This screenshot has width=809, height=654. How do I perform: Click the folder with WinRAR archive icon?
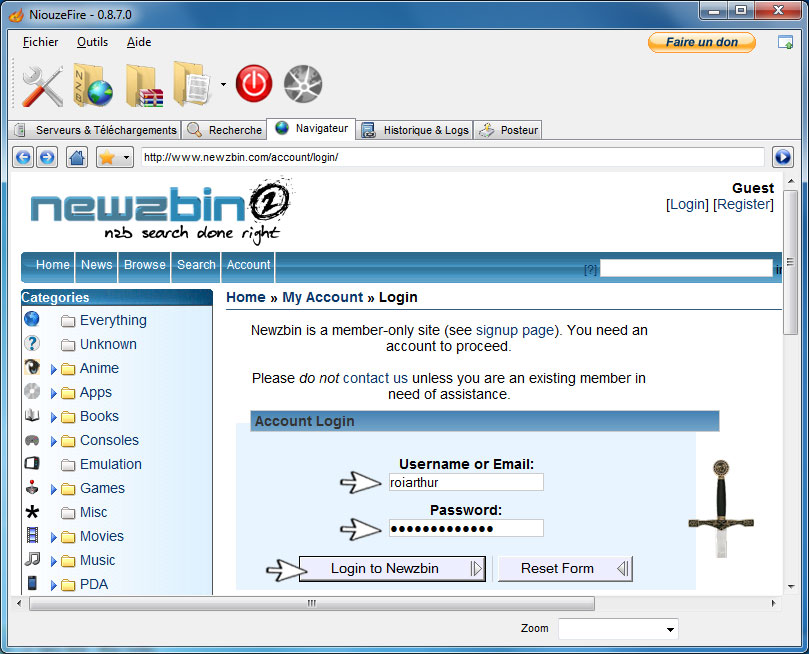[144, 86]
